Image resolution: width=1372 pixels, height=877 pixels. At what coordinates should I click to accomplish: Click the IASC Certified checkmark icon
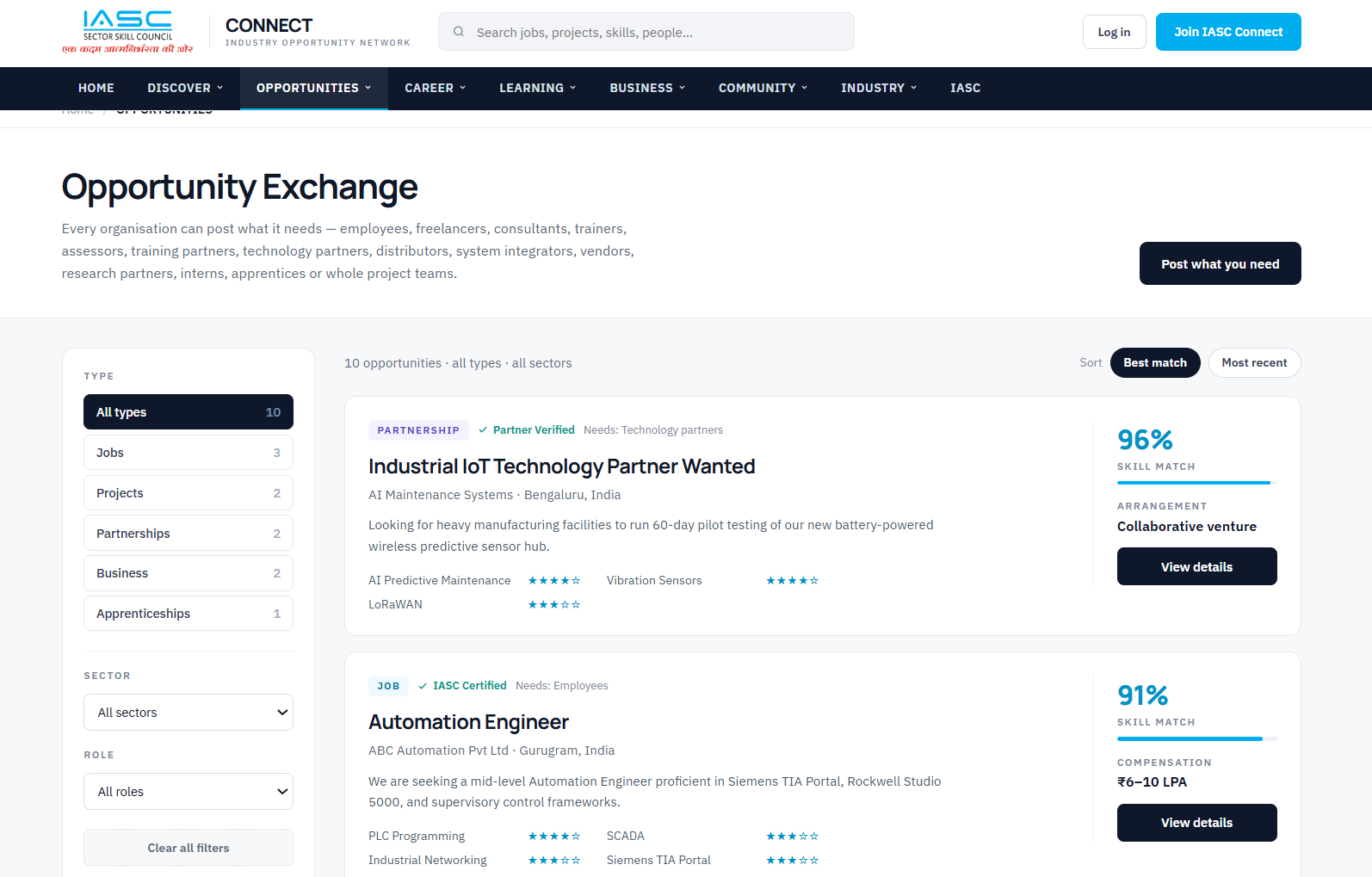tap(423, 686)
